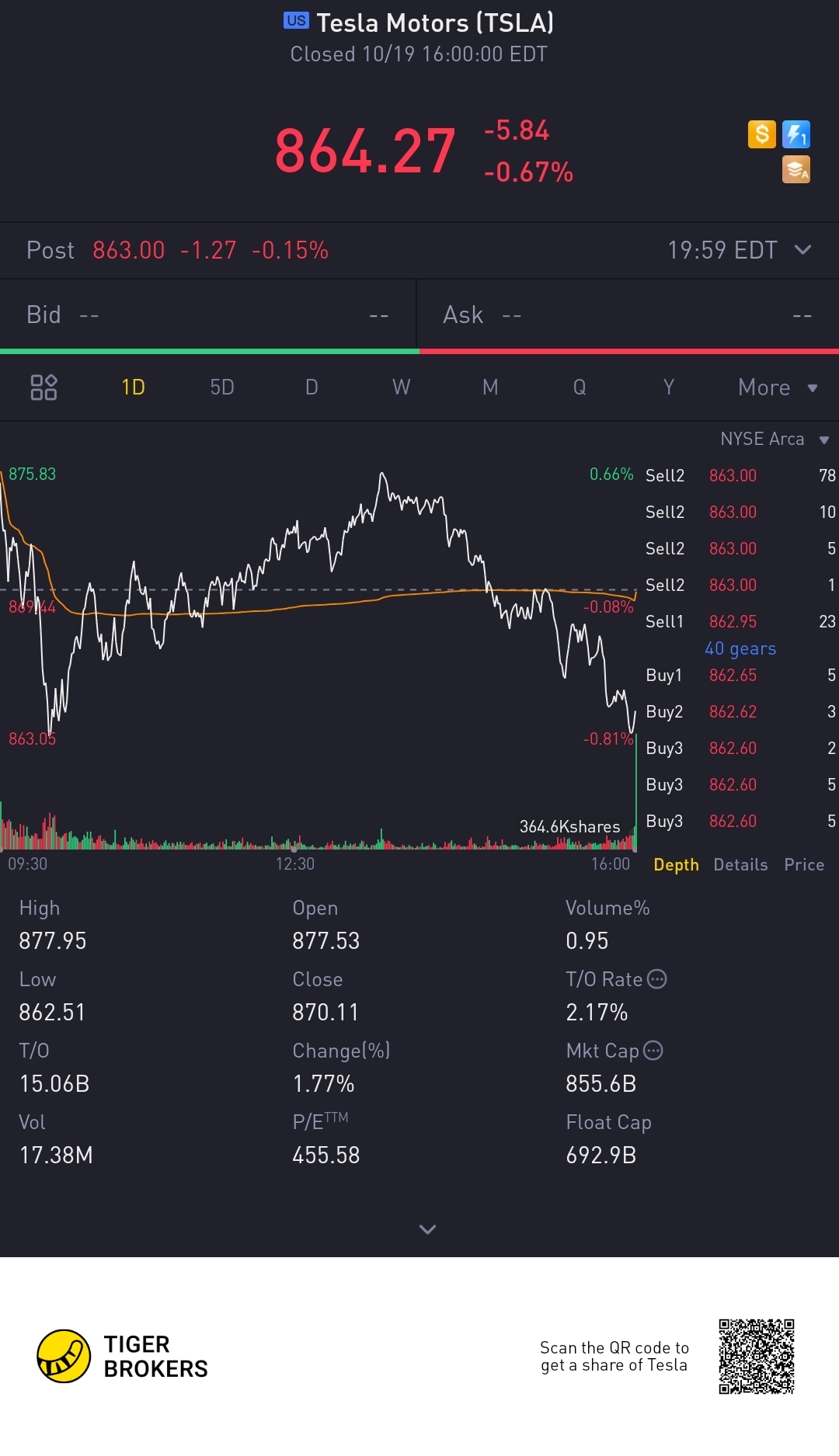Switch to the Y yearly chart tab
This screenshot has height=1456, width=839.
pos(669,387)
